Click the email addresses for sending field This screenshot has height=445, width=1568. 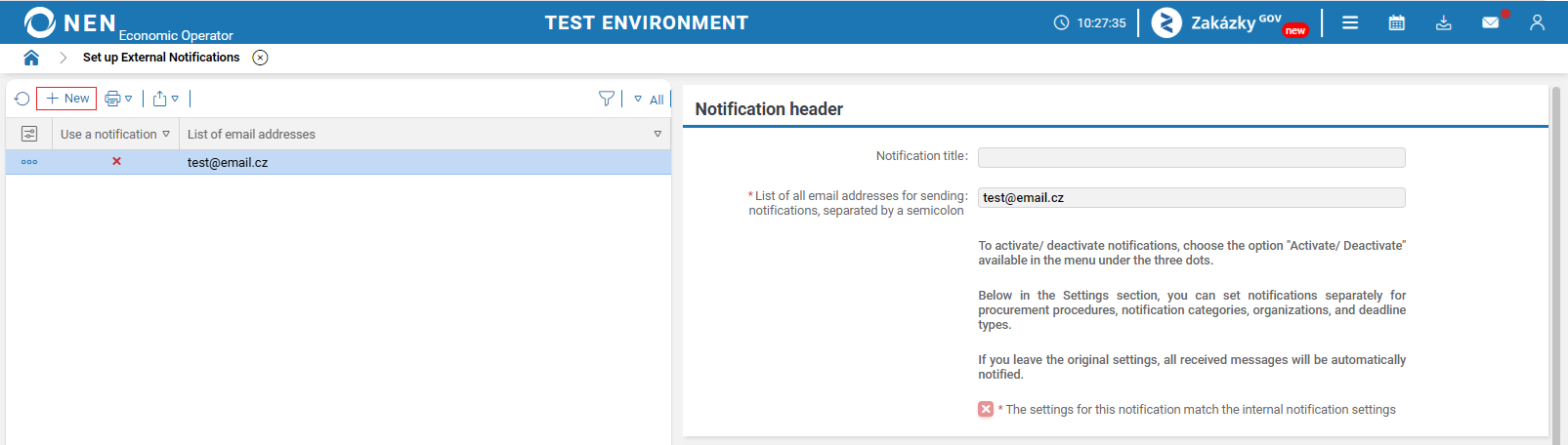click(x=1191, y=197)
